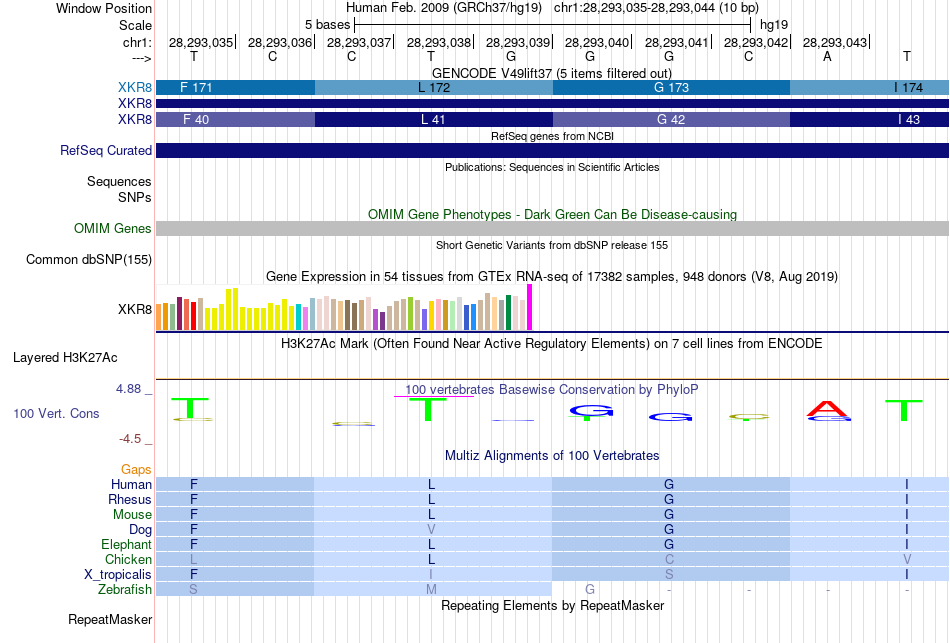This screenshot has height=643, width=950.
Task: Click the RepeatMasker track label
Action: tap(110, 619)
